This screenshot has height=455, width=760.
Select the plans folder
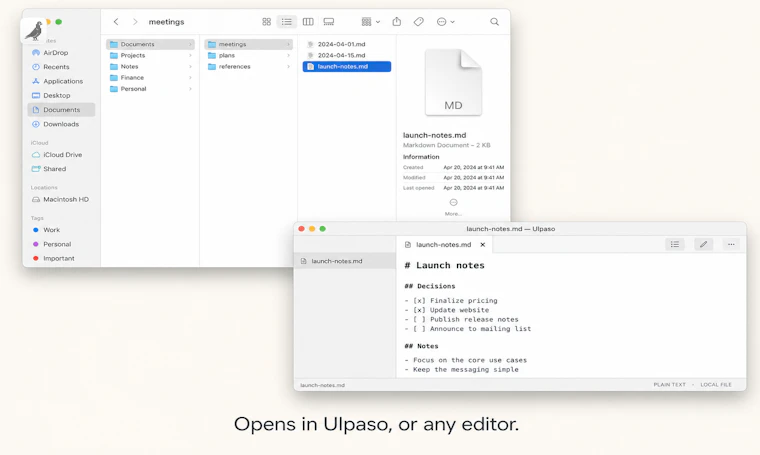[249, 55]
